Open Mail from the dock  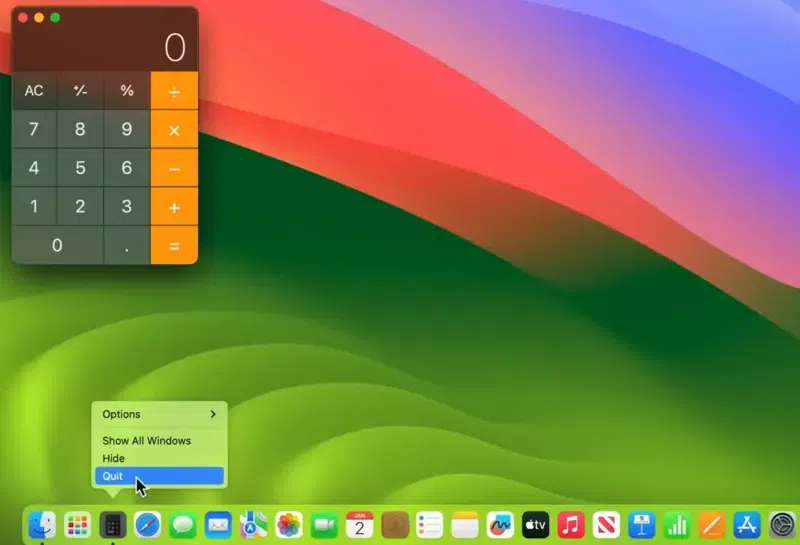(218, 525)
